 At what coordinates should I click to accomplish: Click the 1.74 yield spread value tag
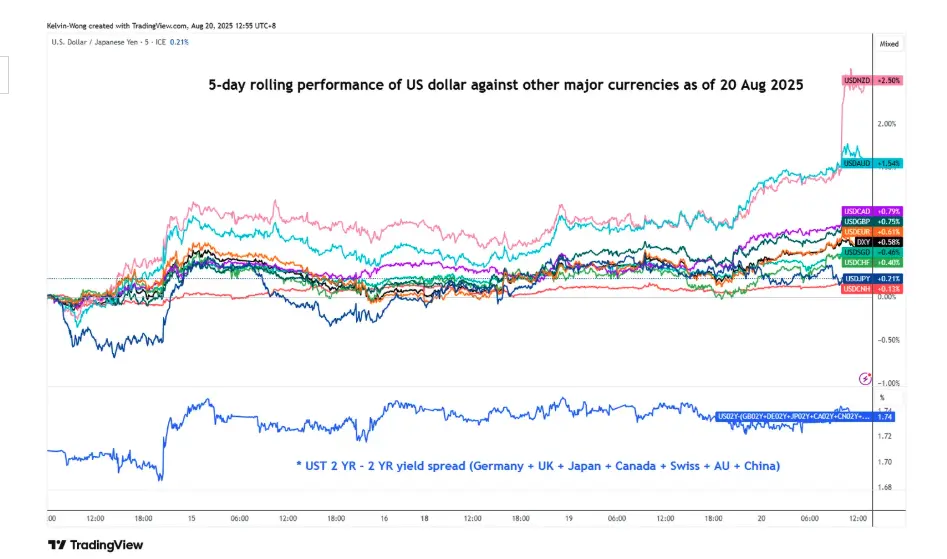[x=884, y=416]
